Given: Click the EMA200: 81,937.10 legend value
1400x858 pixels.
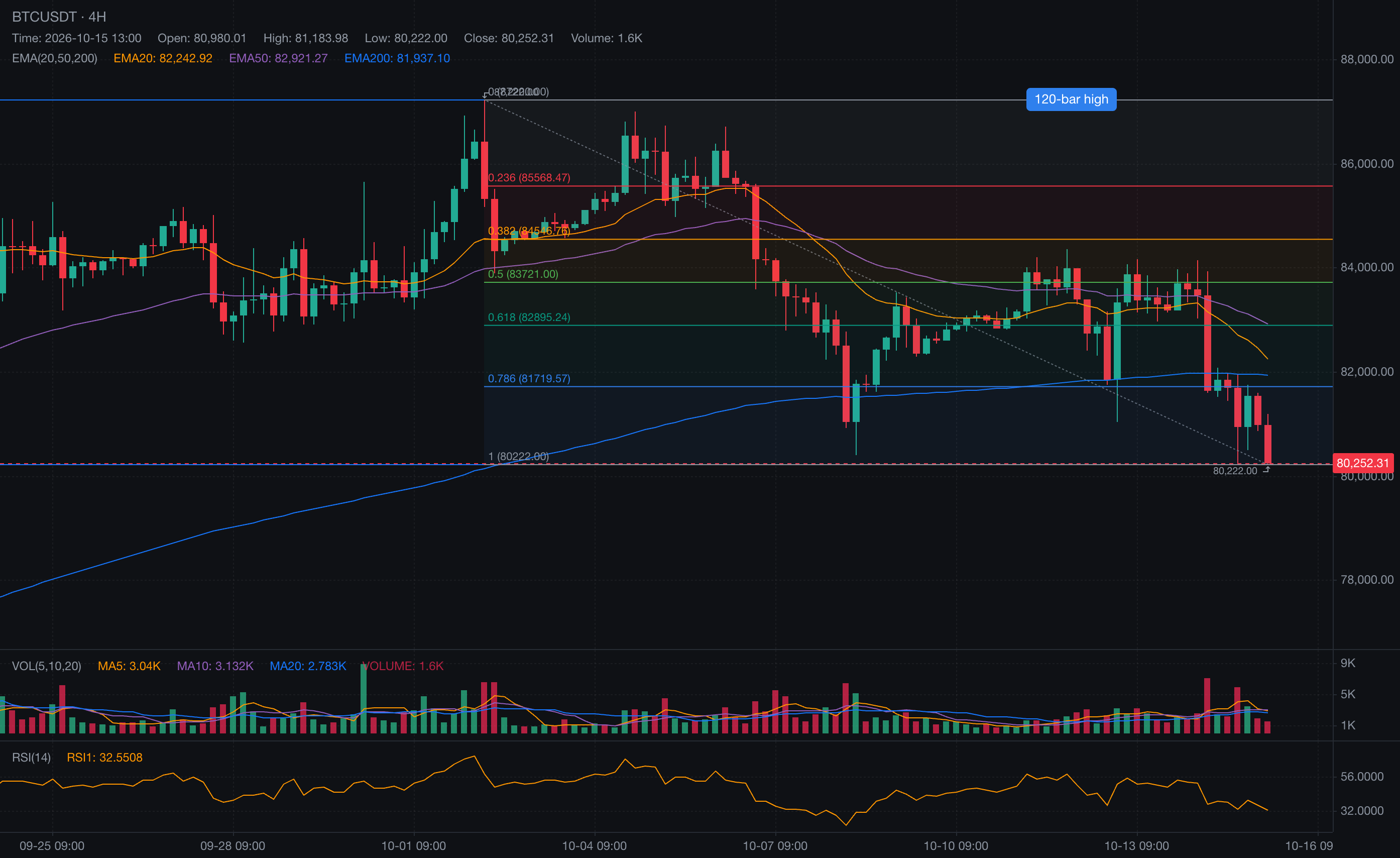Looking at the screenshot, I should (397, 59).
